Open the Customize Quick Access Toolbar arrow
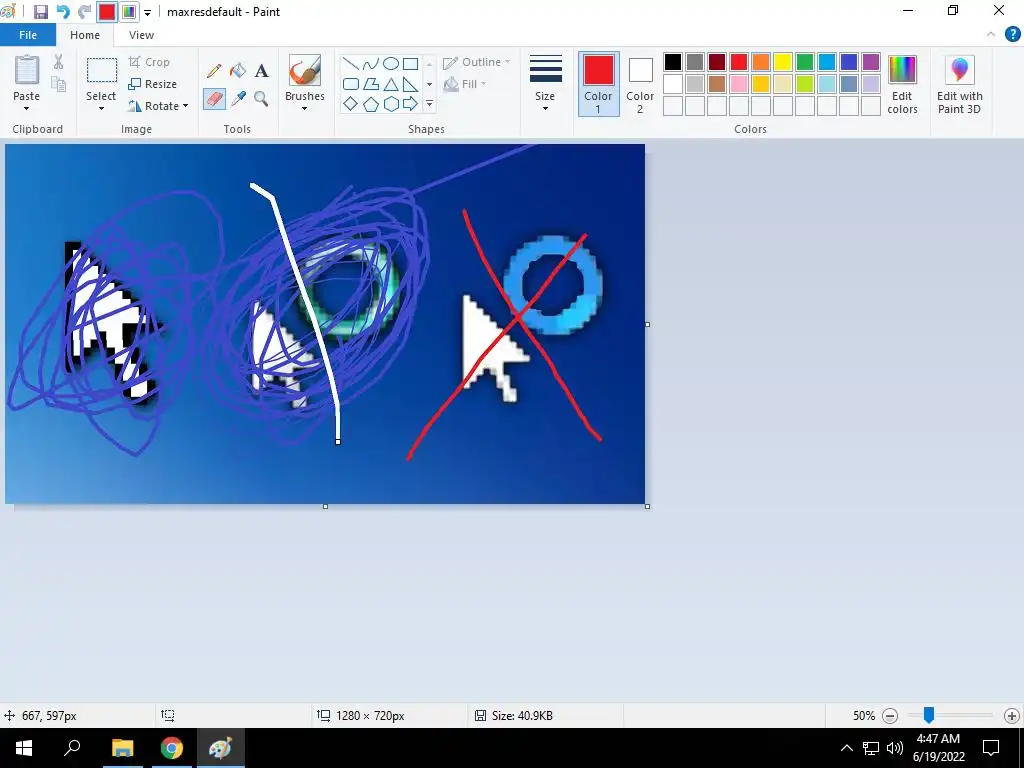 [x=148, y=12]
